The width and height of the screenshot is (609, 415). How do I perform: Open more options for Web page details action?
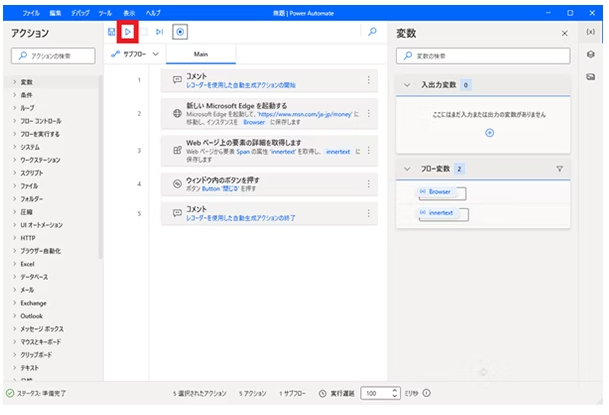click(368, 151)
